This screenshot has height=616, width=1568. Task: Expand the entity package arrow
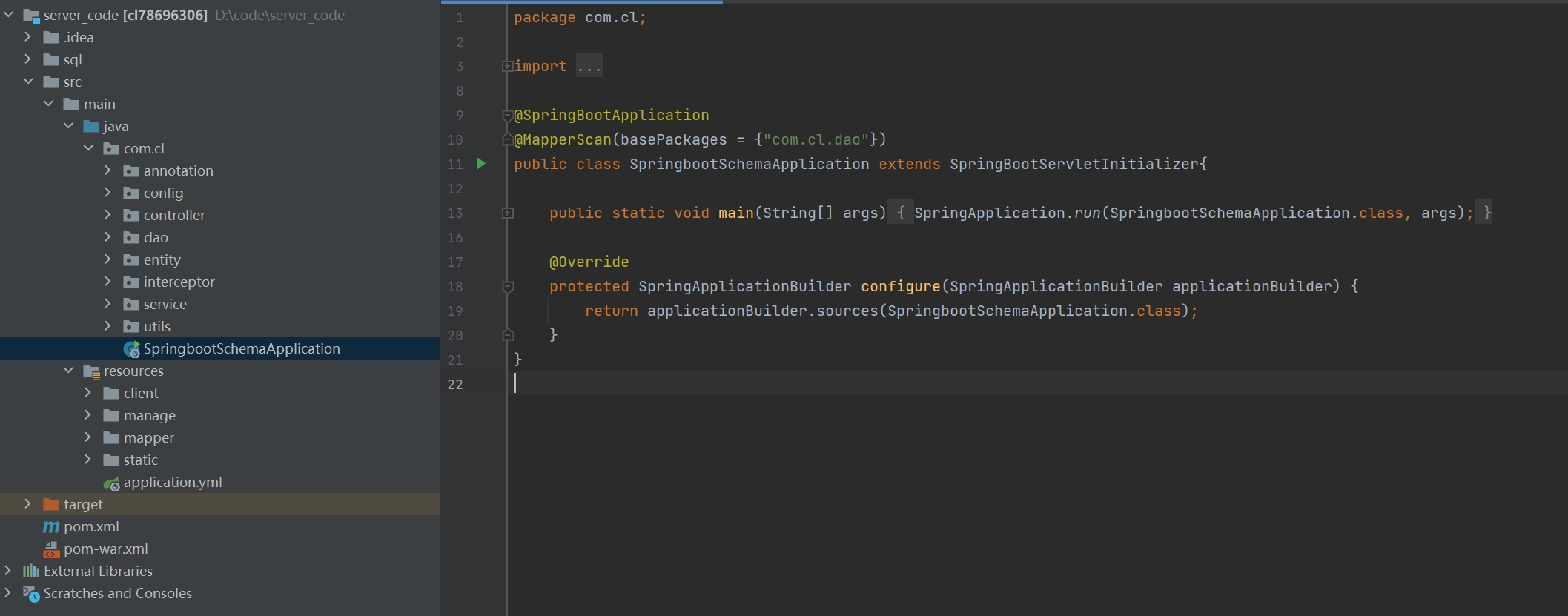point(107,259)
